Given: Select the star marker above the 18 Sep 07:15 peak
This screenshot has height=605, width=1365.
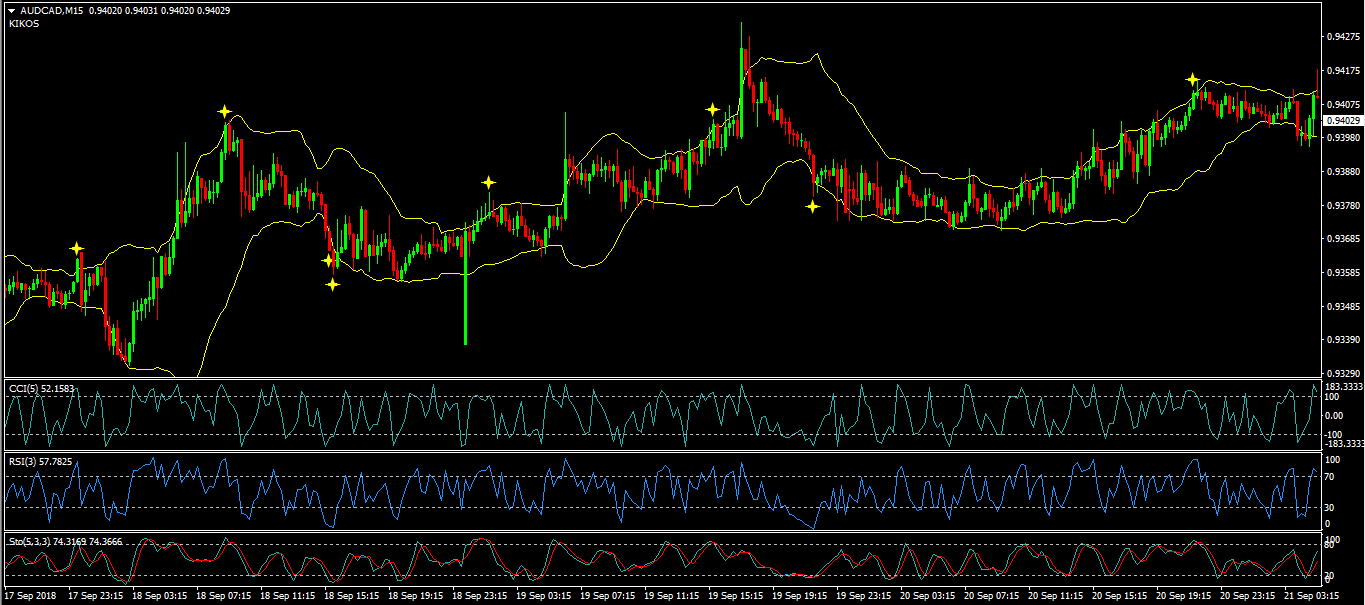Looking at the screenshot, I should point(225,111).
